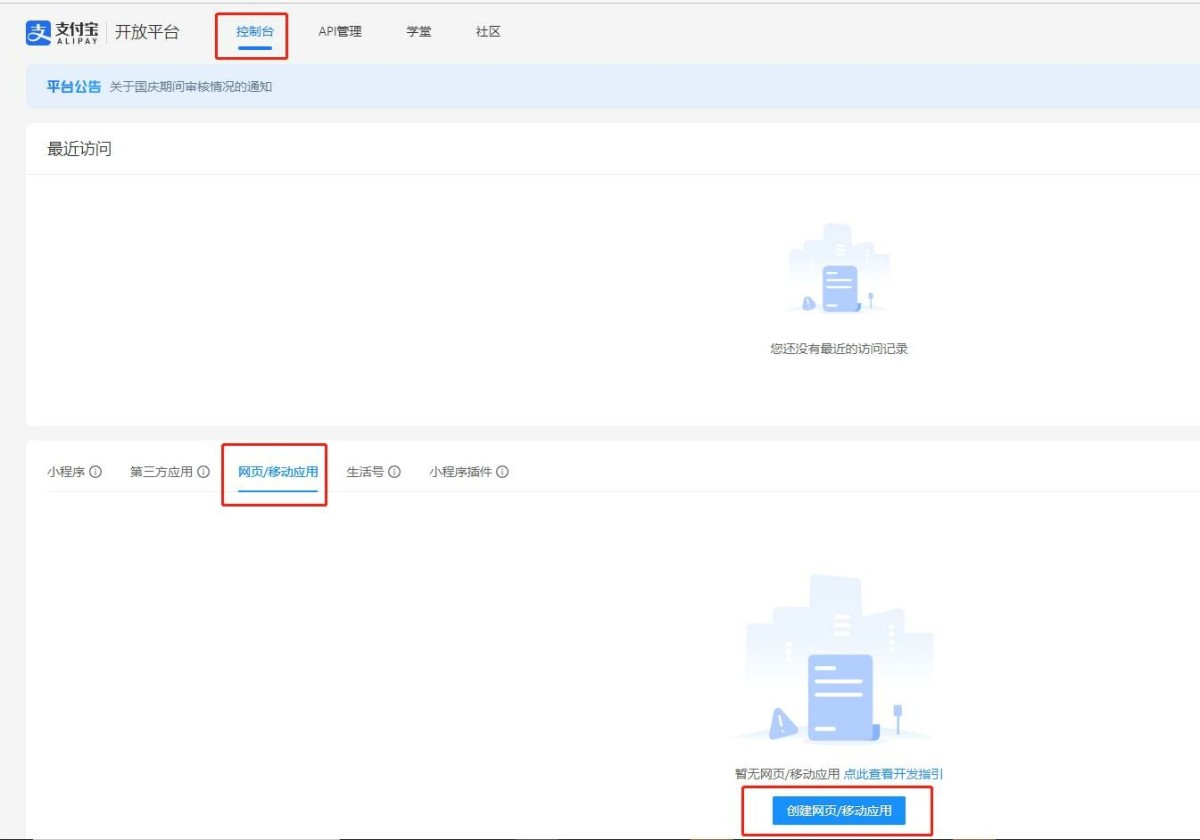Click the Alipay logo icon
1200x840 pixels.
38,32
